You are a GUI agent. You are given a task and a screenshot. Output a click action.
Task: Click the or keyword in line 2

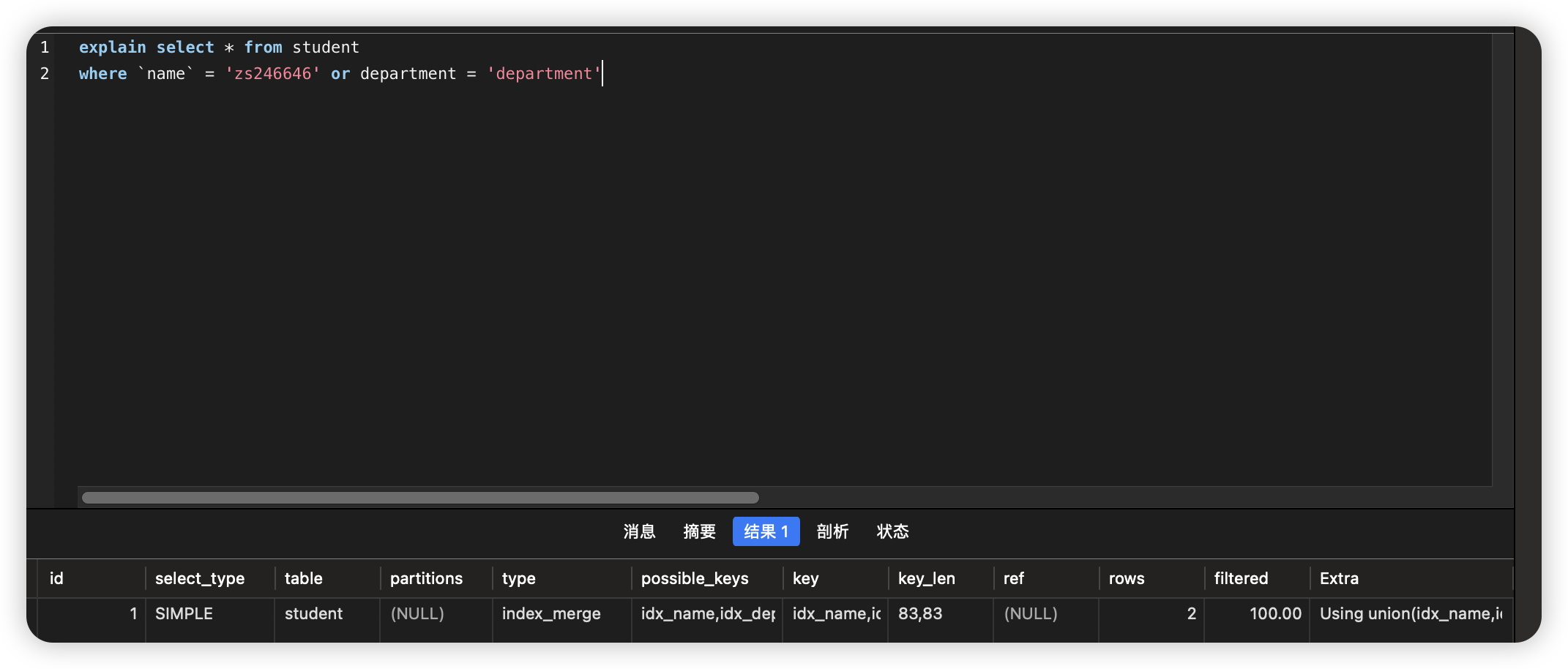coord(340,74)
